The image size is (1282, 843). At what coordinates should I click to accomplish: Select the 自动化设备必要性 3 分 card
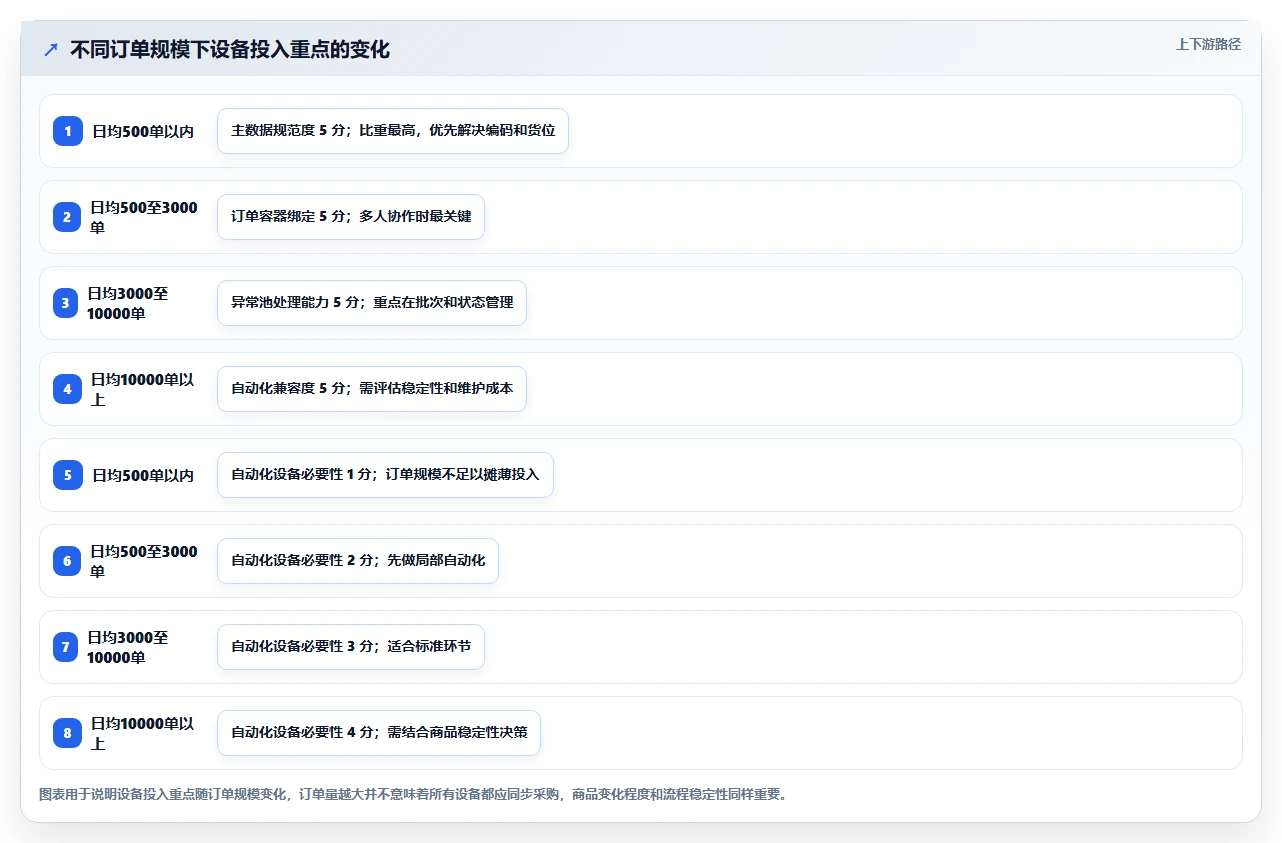pos(351,647)
